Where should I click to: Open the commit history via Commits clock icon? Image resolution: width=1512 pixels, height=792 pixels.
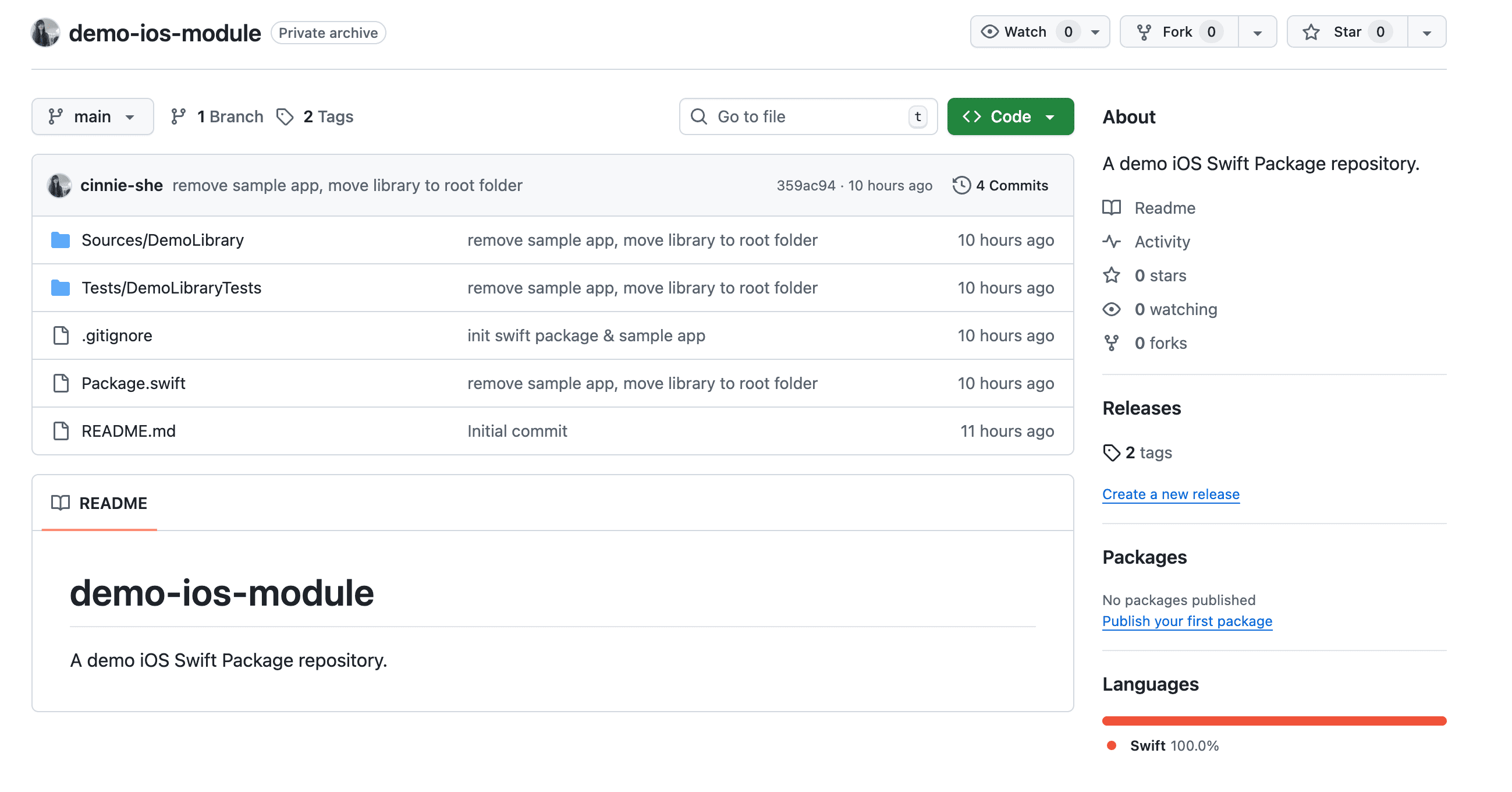click(x=961, y=185)
